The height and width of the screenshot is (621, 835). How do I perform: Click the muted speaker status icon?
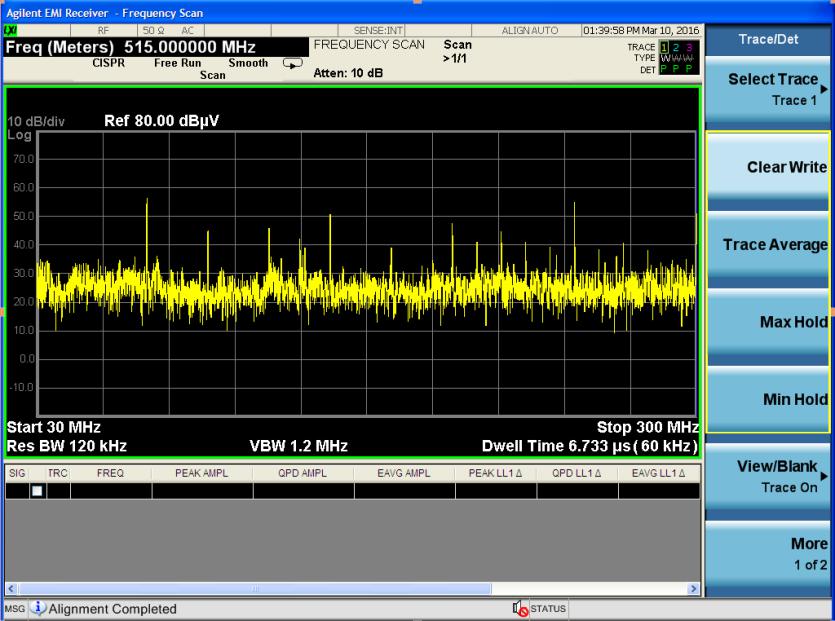pos(520,608)
